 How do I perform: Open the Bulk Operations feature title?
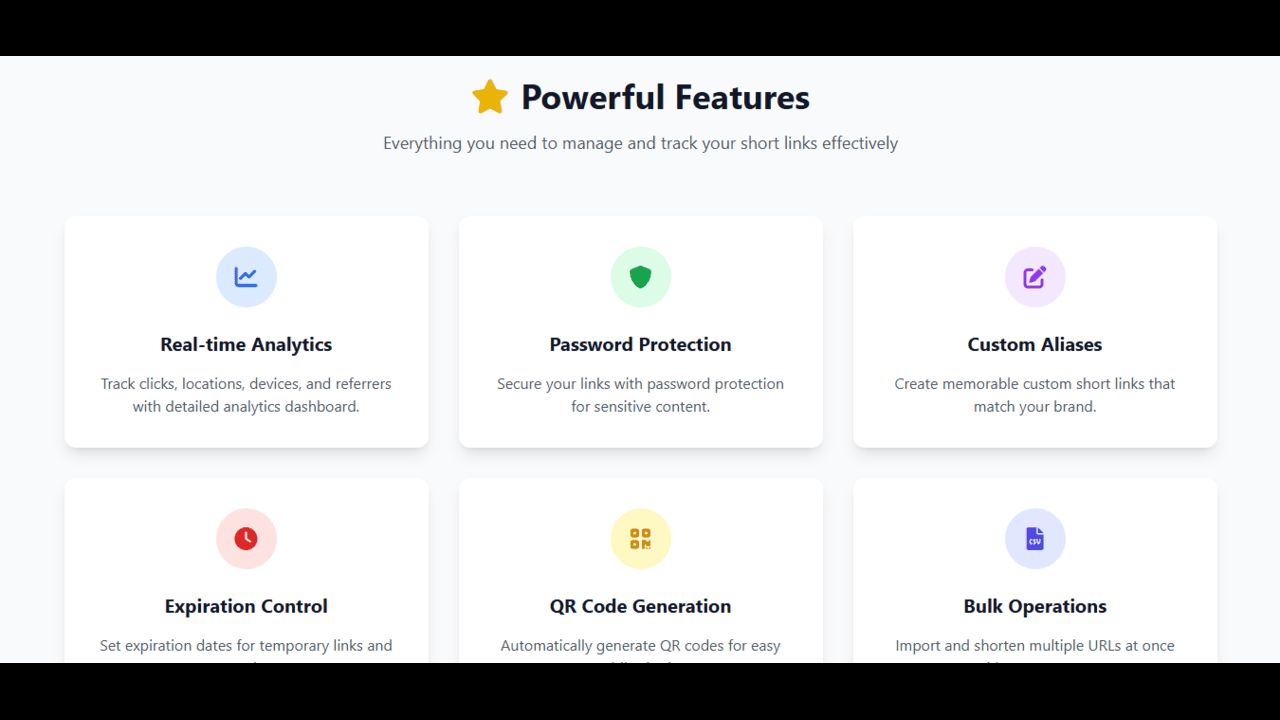point(1034,606)
